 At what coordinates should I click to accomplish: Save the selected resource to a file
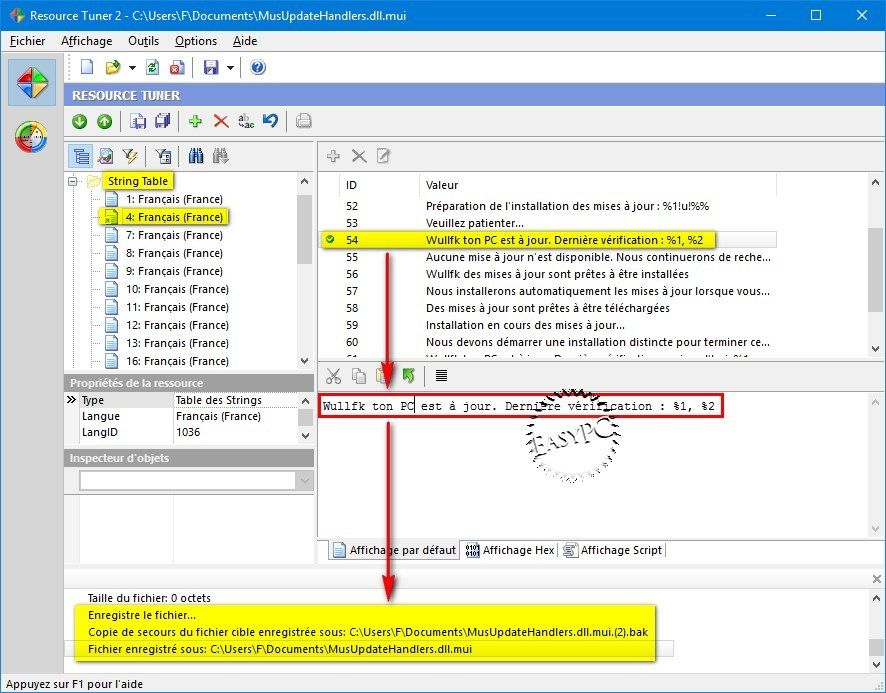[137, 121]
